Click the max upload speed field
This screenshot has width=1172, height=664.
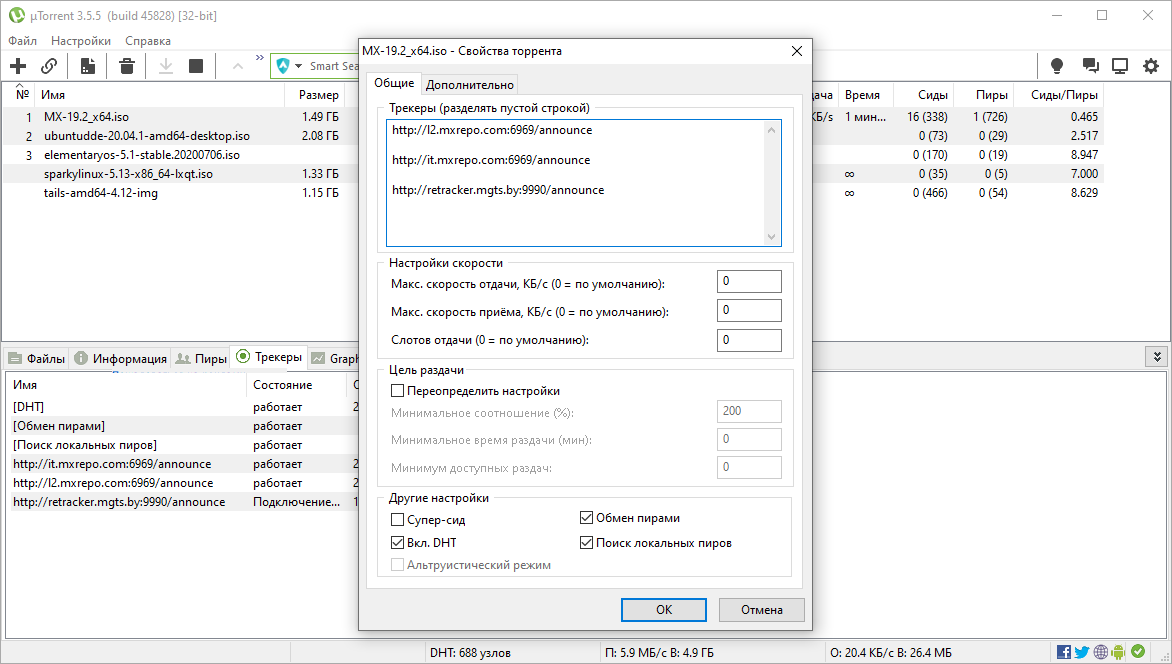pyautogui.click(x=749, y=281)
